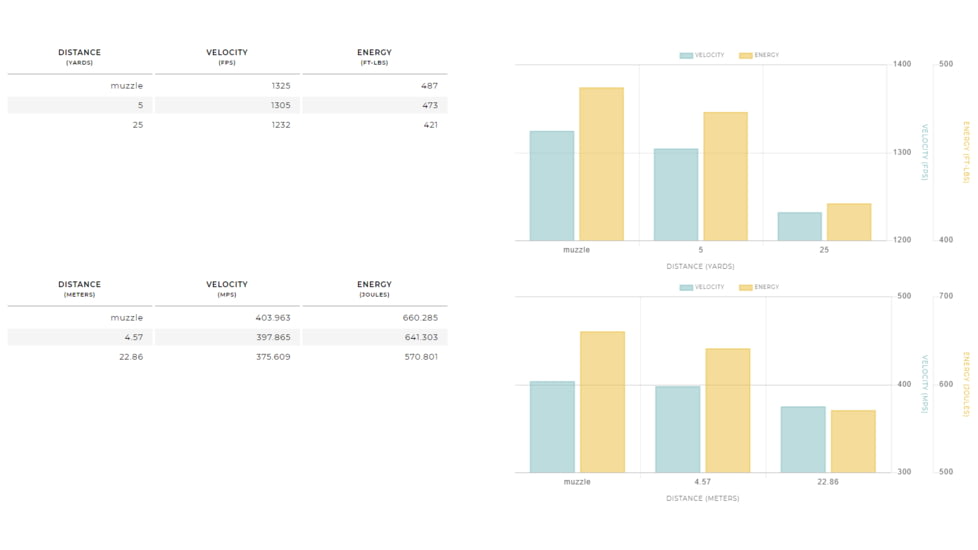Click the energy bar at 22.86 meters

click(853, 441)
